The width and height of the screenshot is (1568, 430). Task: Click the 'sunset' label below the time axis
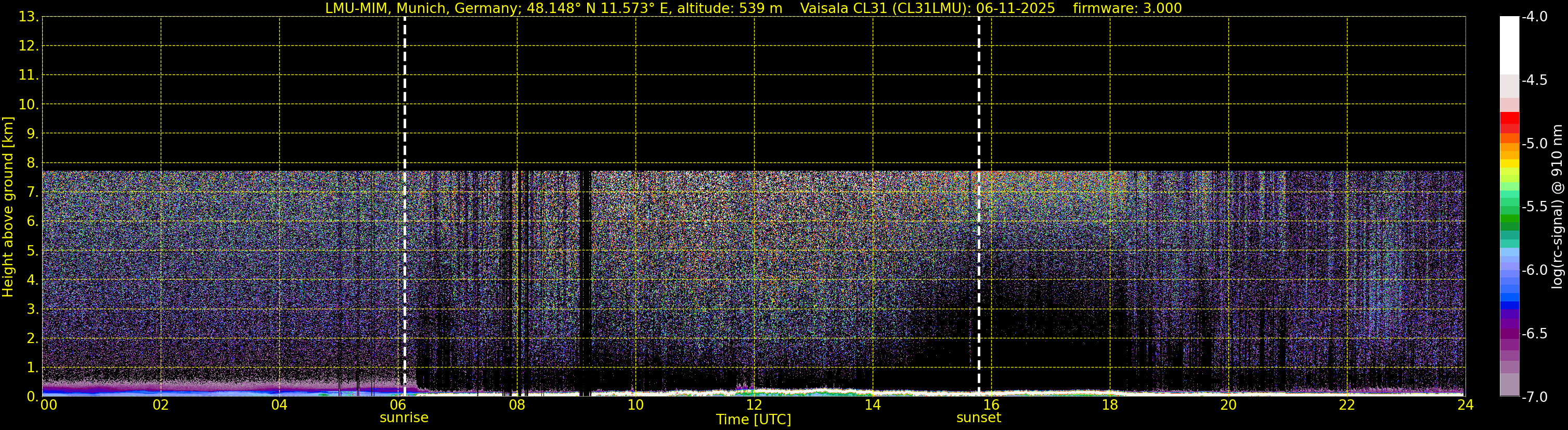pyautogui.click(x=978, y=418)
